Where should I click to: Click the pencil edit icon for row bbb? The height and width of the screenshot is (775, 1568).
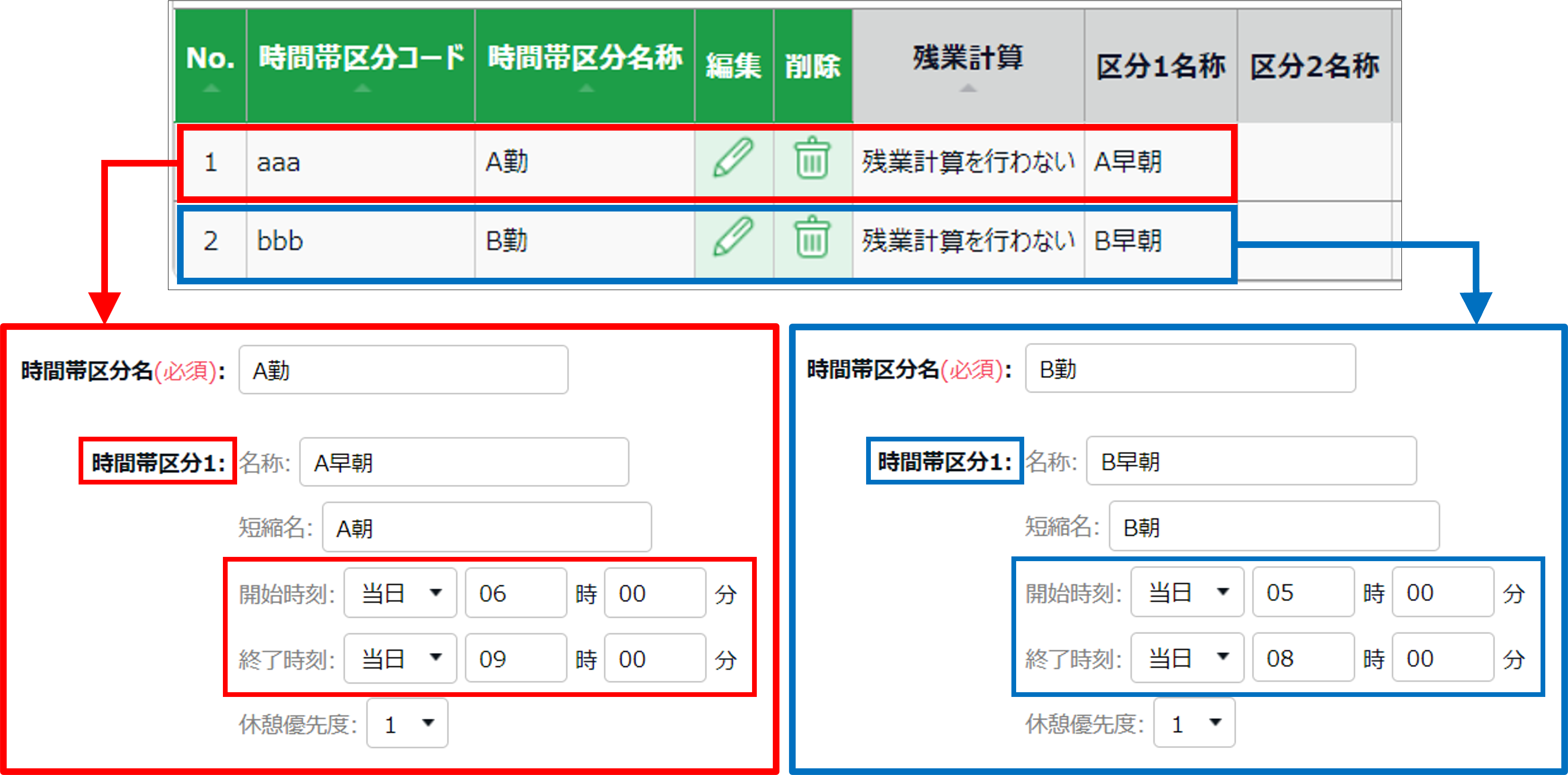[733, 237]
